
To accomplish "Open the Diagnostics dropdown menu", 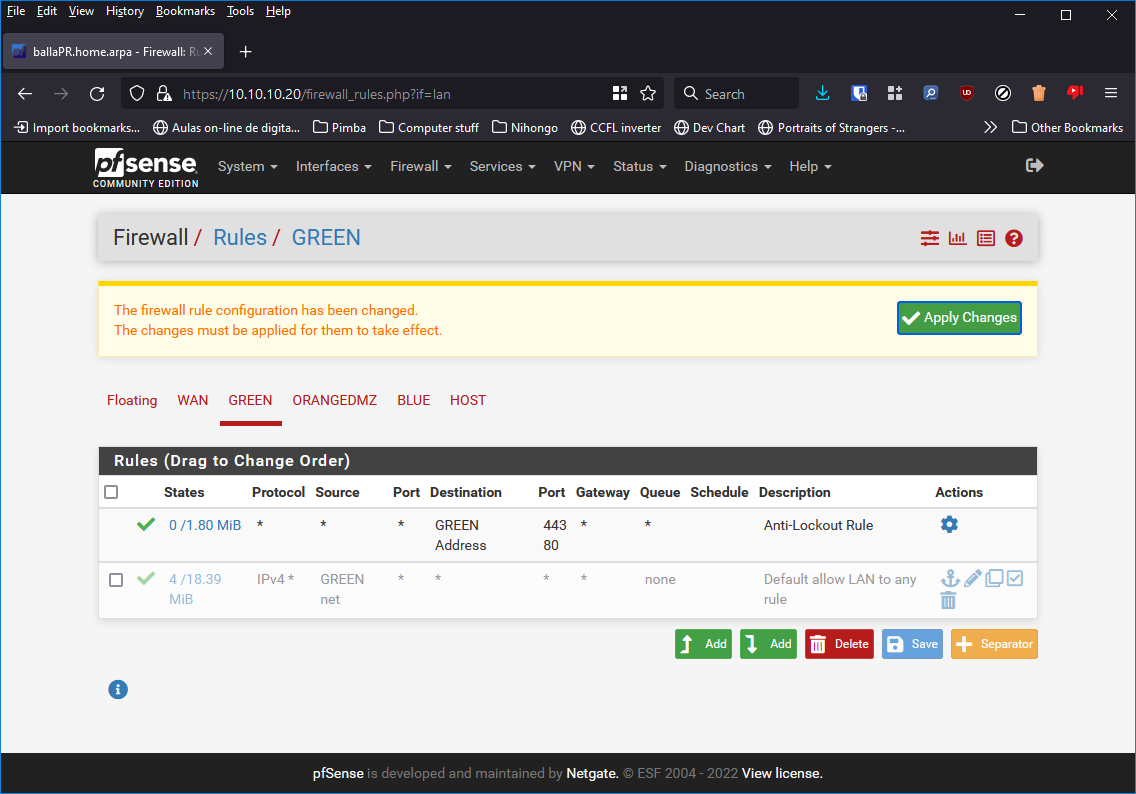I will point(727,167).
